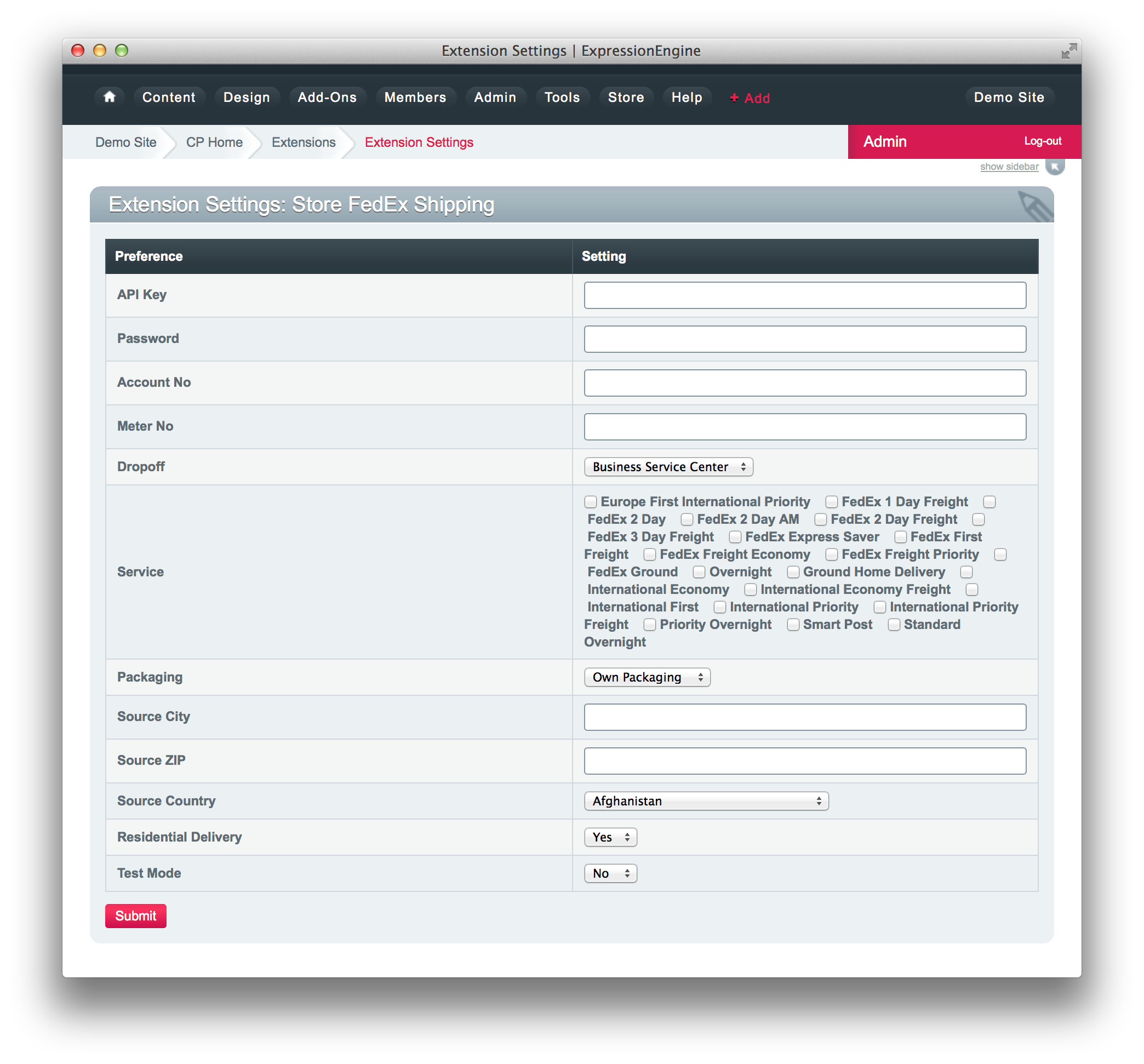Check the Overnight service checkbox
Screen dimensions: 1144x1064
[x=699, y=572]
